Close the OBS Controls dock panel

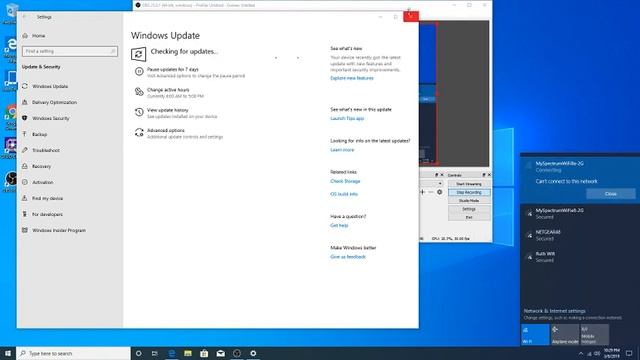click(x=489, y=175)
